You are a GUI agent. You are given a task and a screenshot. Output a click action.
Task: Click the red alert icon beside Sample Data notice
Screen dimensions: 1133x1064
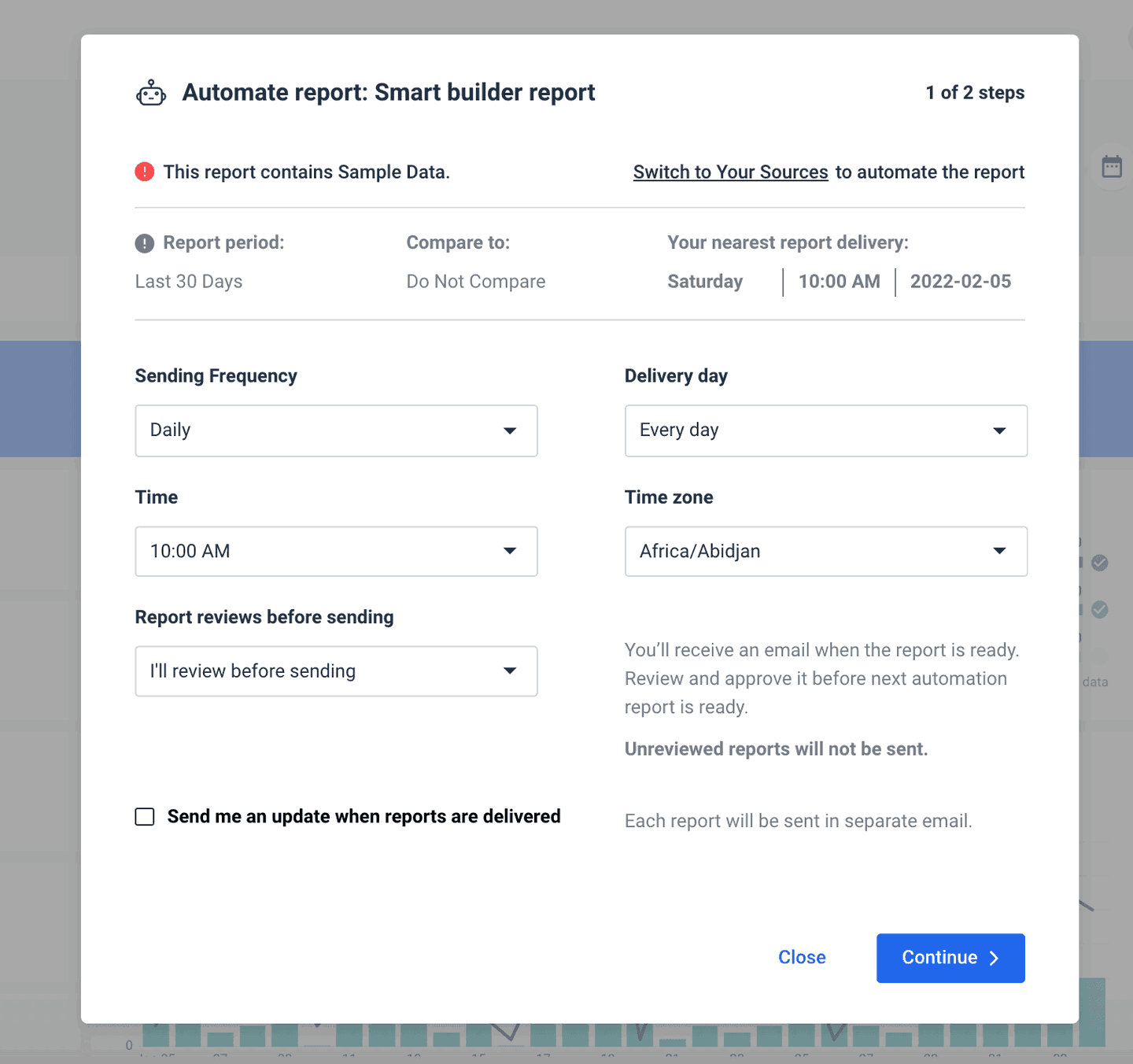pyautogui.click(x=144, y=172)
